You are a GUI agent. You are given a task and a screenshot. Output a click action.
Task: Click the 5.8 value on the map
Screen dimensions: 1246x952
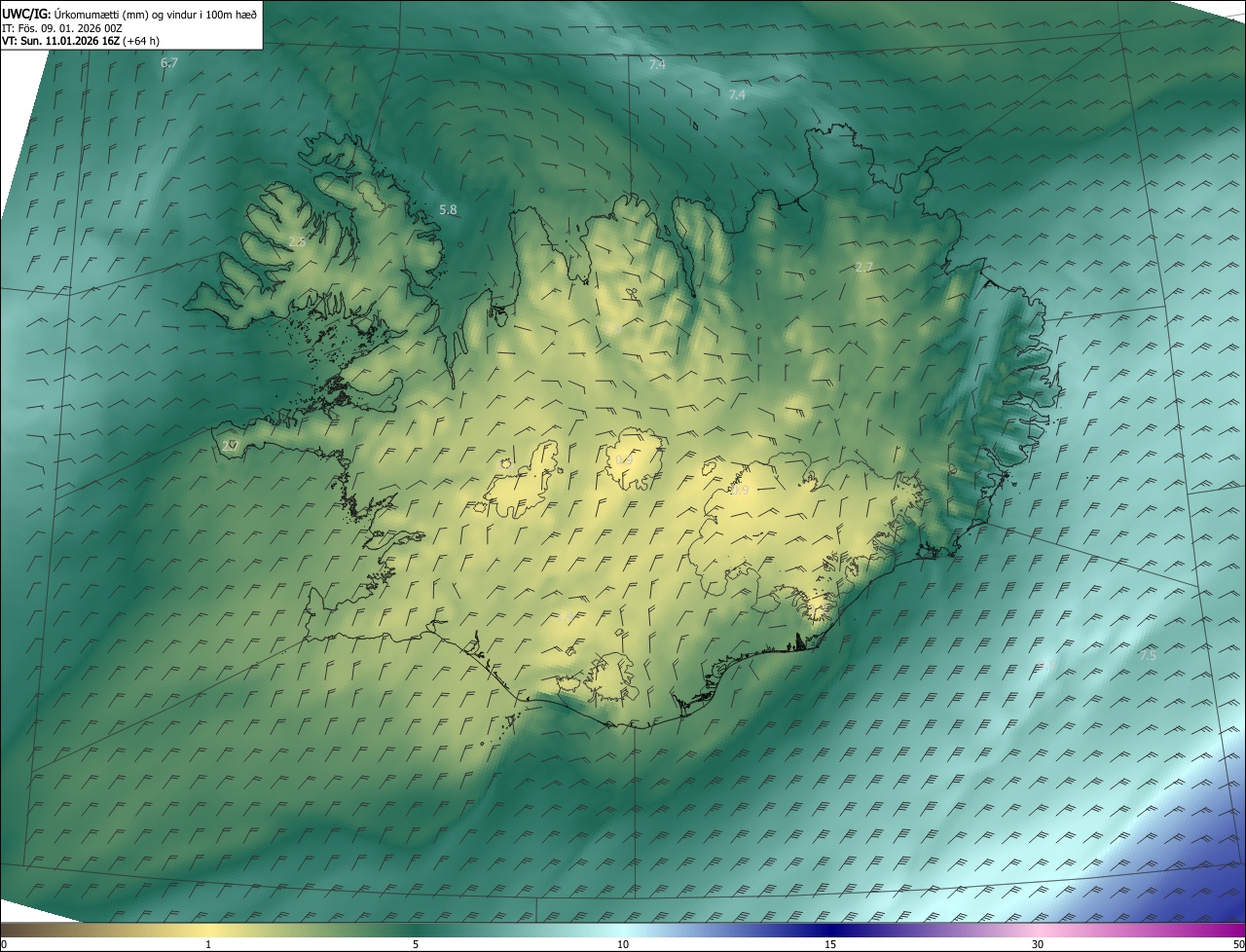point(448,209)
